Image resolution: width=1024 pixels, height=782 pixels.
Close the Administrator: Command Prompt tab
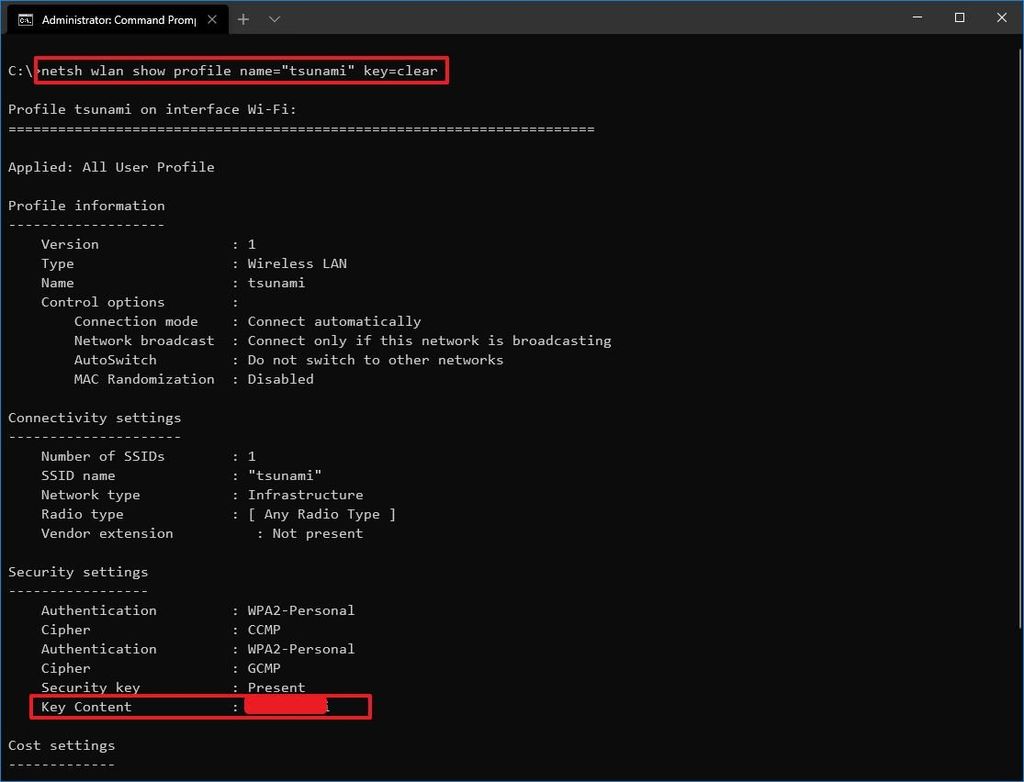point(211,18)
